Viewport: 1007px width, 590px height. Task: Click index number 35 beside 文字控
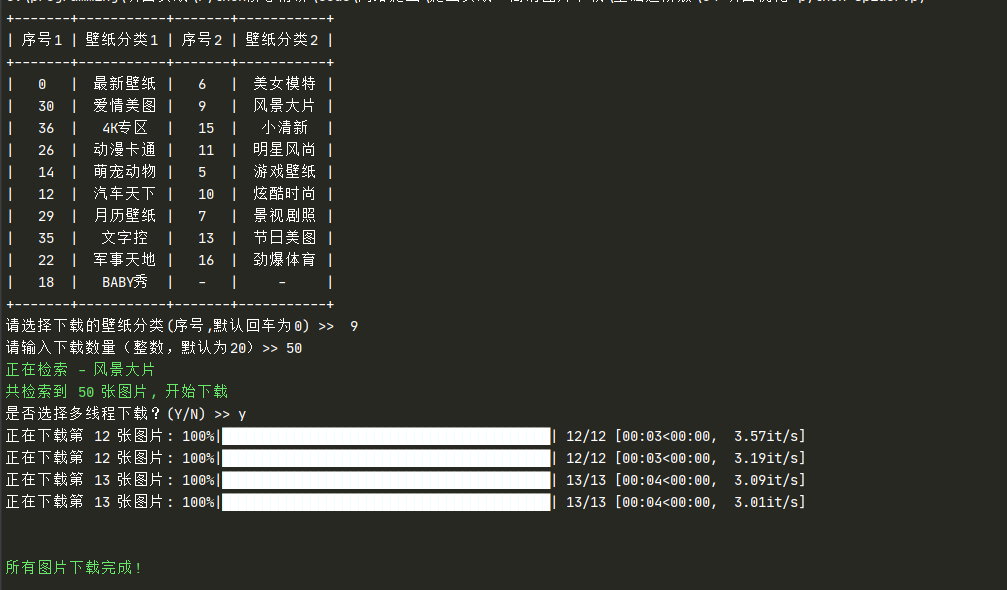click(46, 238)
